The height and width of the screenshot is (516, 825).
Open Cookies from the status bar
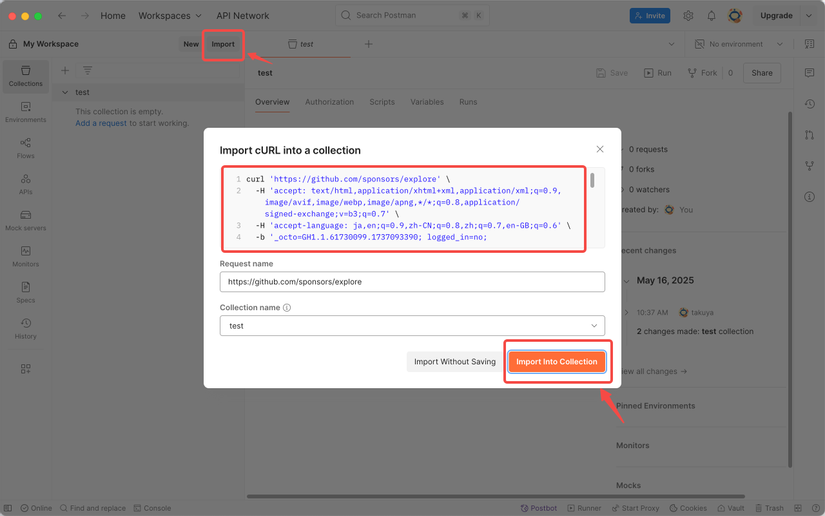click(688, 508)
